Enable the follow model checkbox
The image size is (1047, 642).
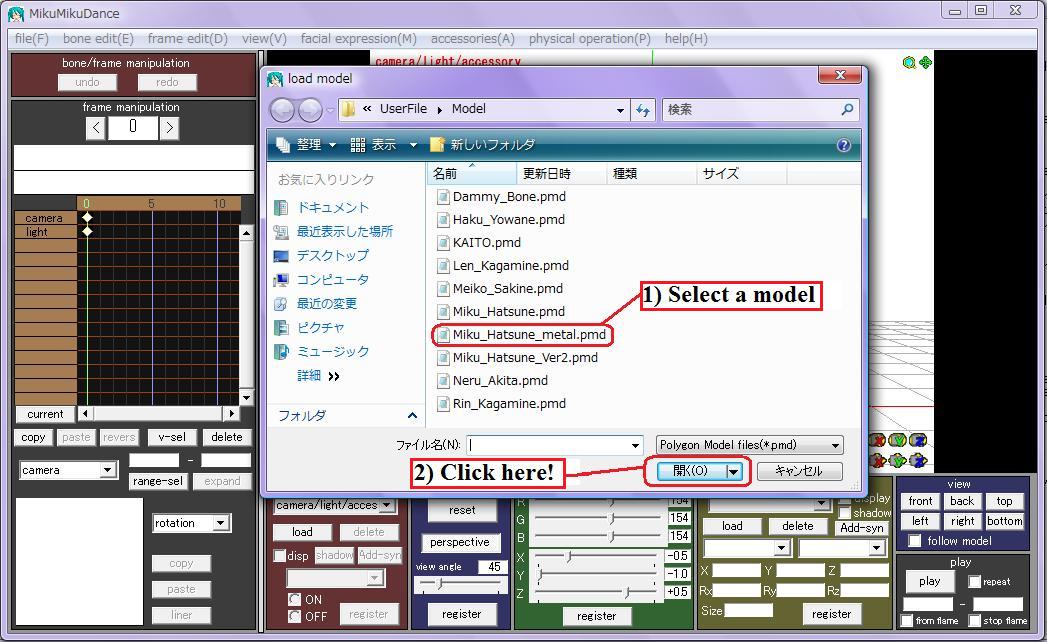pos(915,540)
